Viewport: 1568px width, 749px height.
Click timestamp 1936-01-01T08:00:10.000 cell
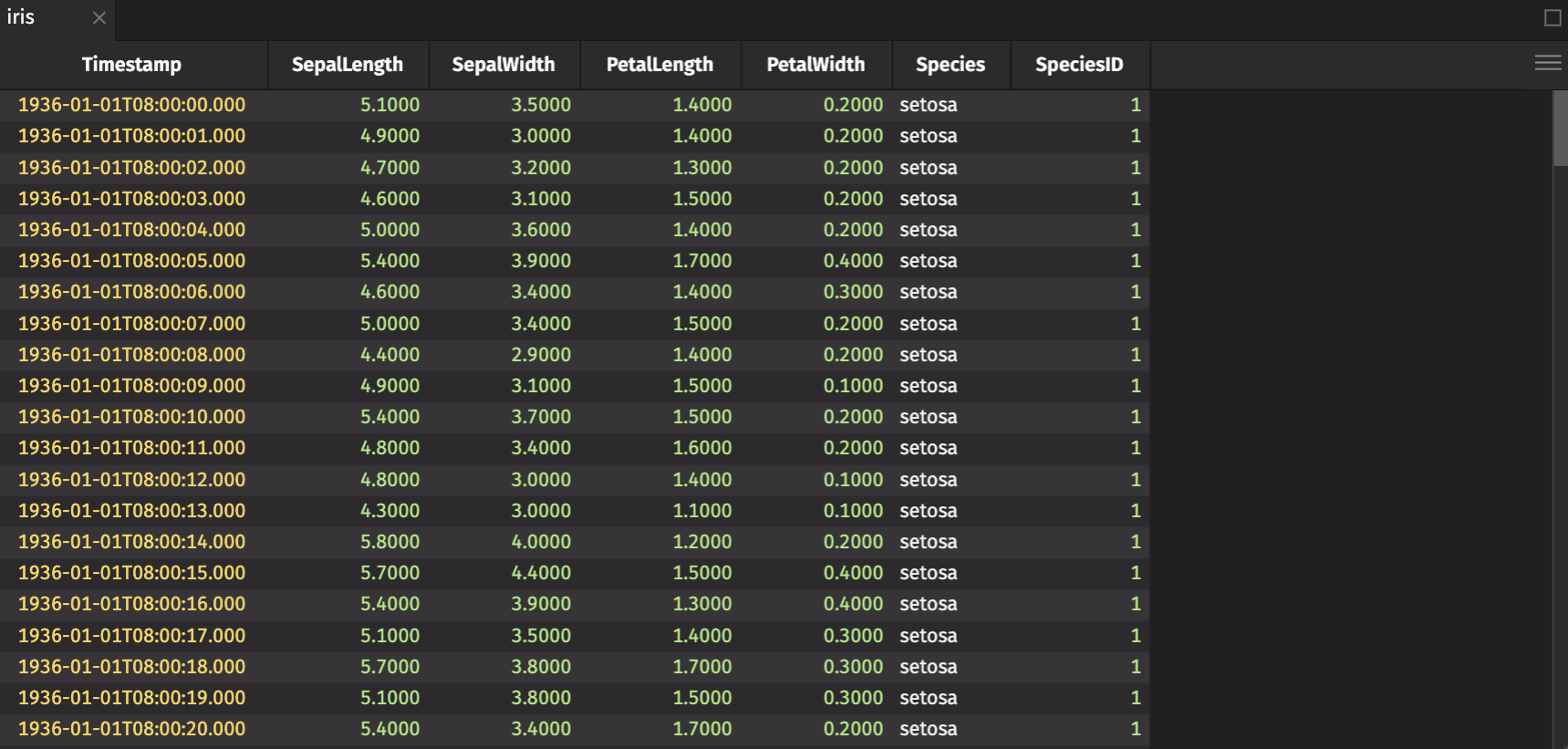[x=132, y=417]
